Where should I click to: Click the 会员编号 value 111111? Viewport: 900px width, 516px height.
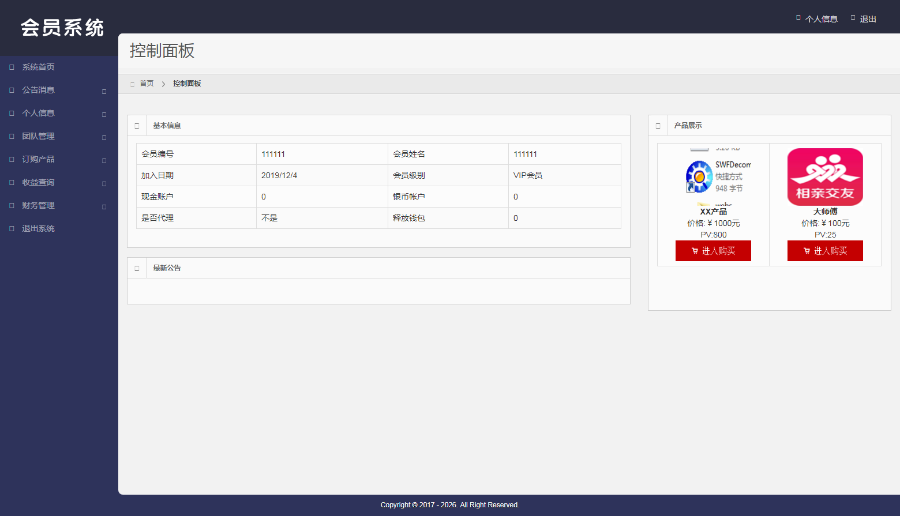273,154
